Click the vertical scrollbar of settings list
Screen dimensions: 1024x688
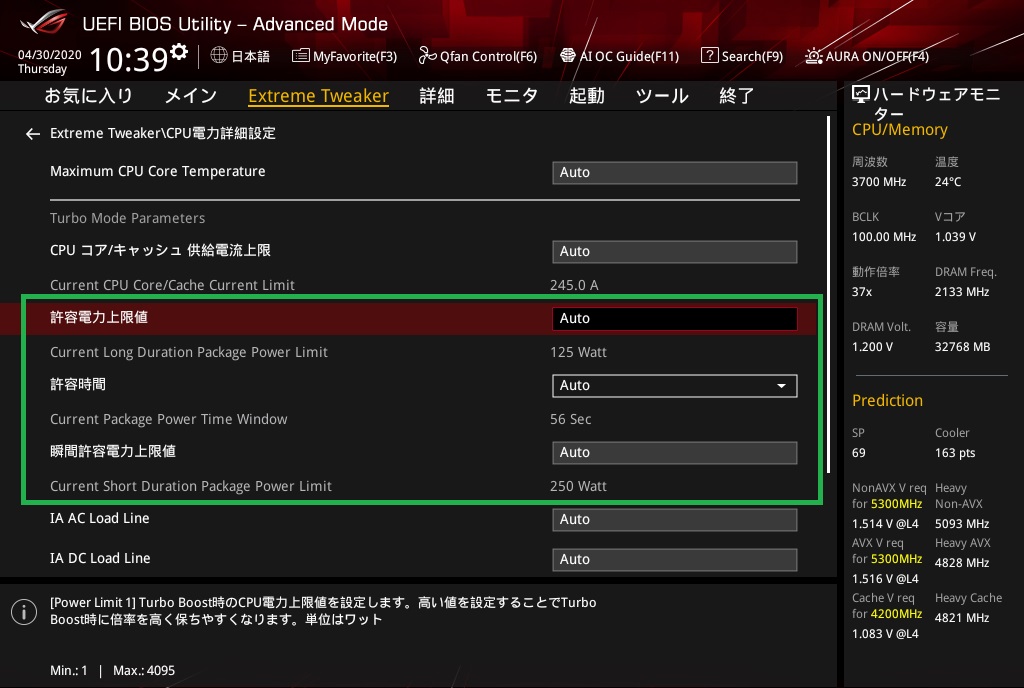point(829,294)
